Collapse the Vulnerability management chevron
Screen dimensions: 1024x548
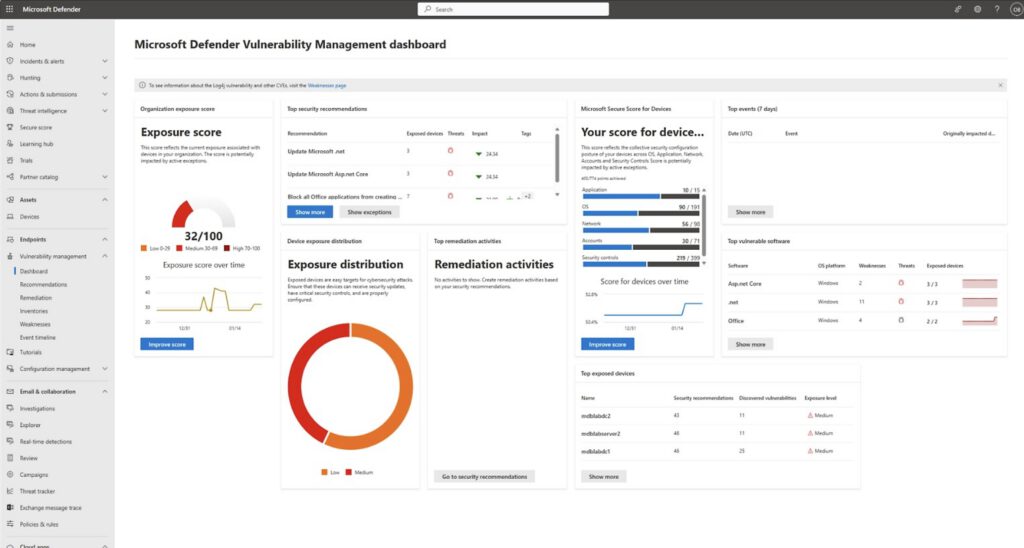(104, 256)
